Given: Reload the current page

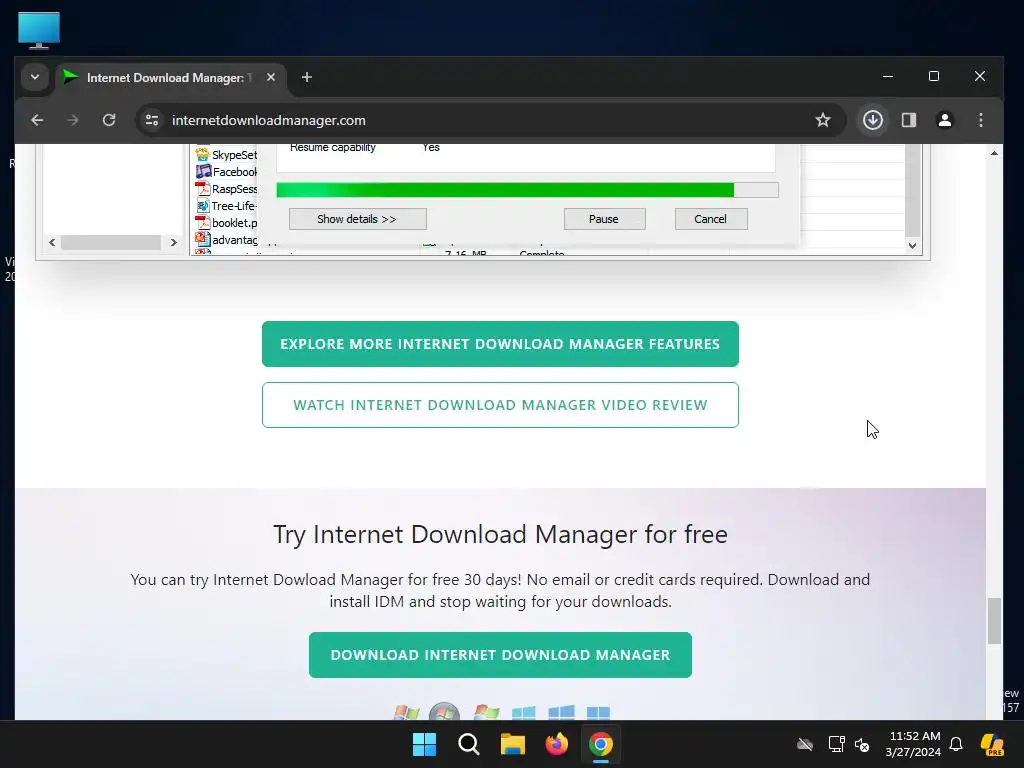Looking at the screenshot, I should coord(109,120).
